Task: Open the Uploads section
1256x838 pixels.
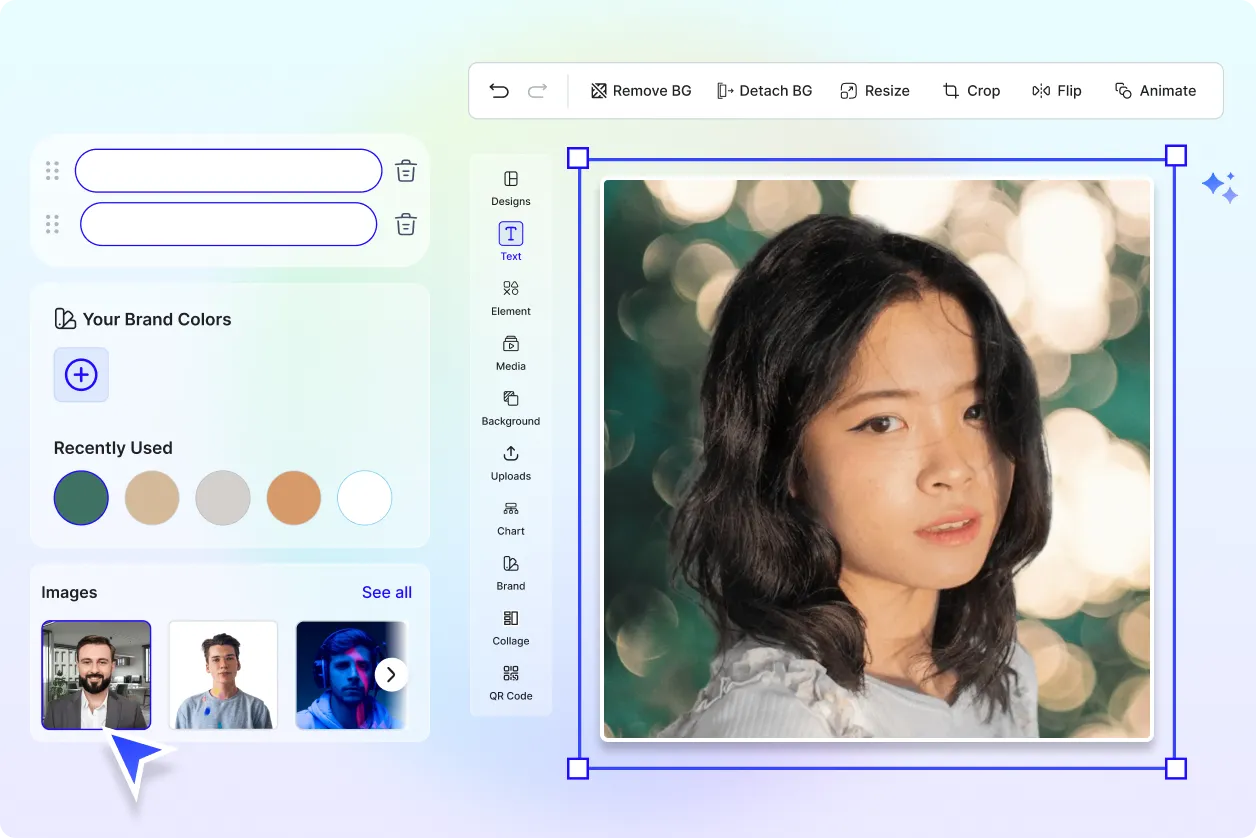Action: (x=510, y=462)
